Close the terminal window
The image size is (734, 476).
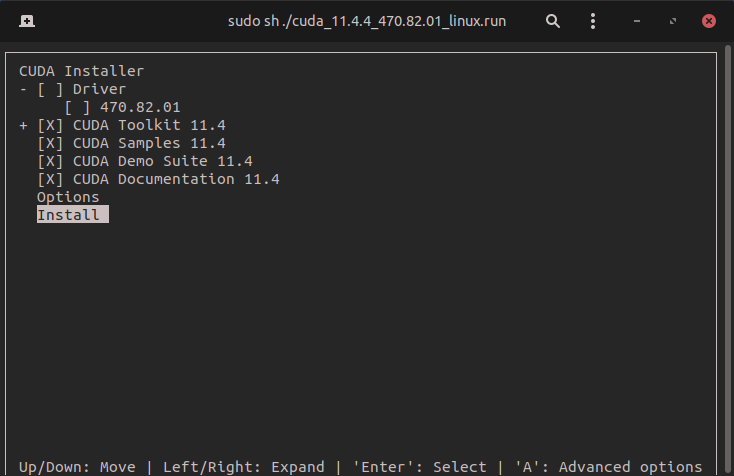pos(709,20)
